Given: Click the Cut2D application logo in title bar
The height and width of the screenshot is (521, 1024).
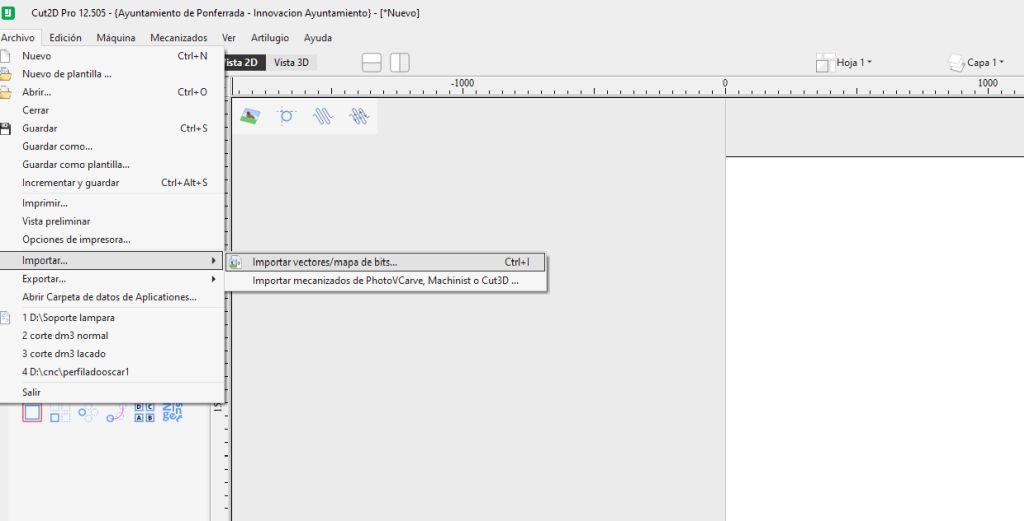Looking at the screenshot, I should (8, 12).
